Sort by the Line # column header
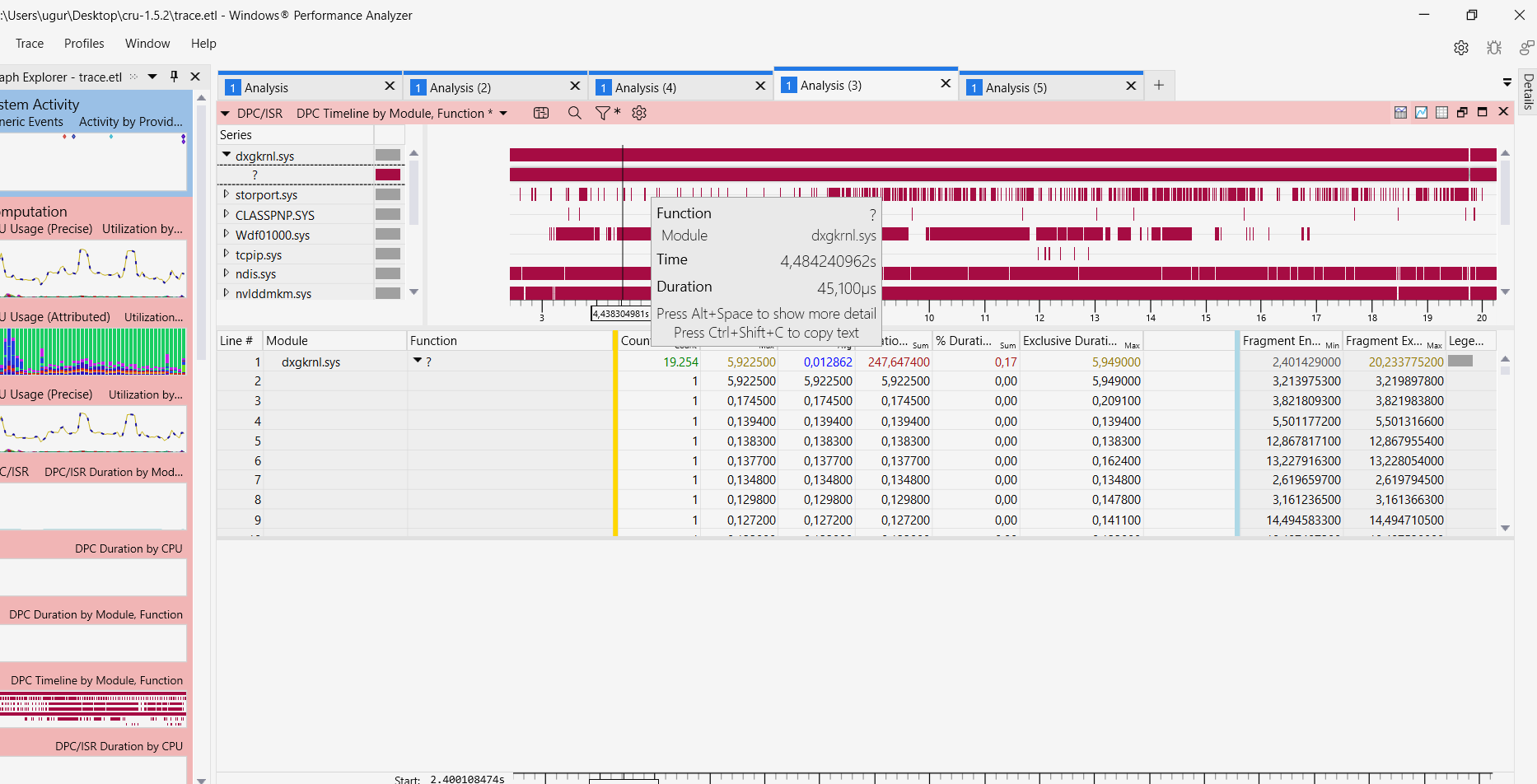Screen dimensions: 1537x784 (x=239, y=340)
